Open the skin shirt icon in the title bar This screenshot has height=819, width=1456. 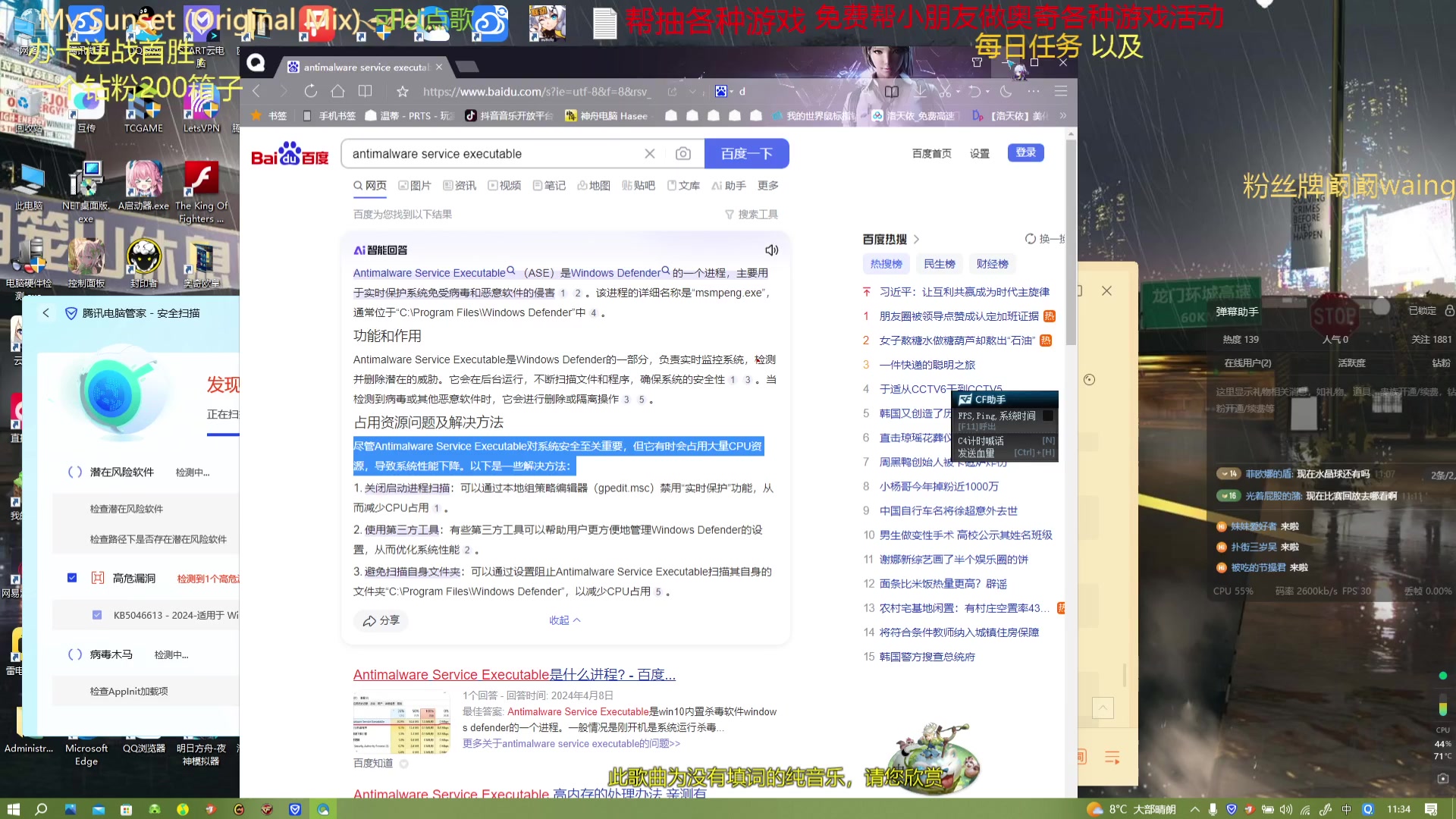977,63
